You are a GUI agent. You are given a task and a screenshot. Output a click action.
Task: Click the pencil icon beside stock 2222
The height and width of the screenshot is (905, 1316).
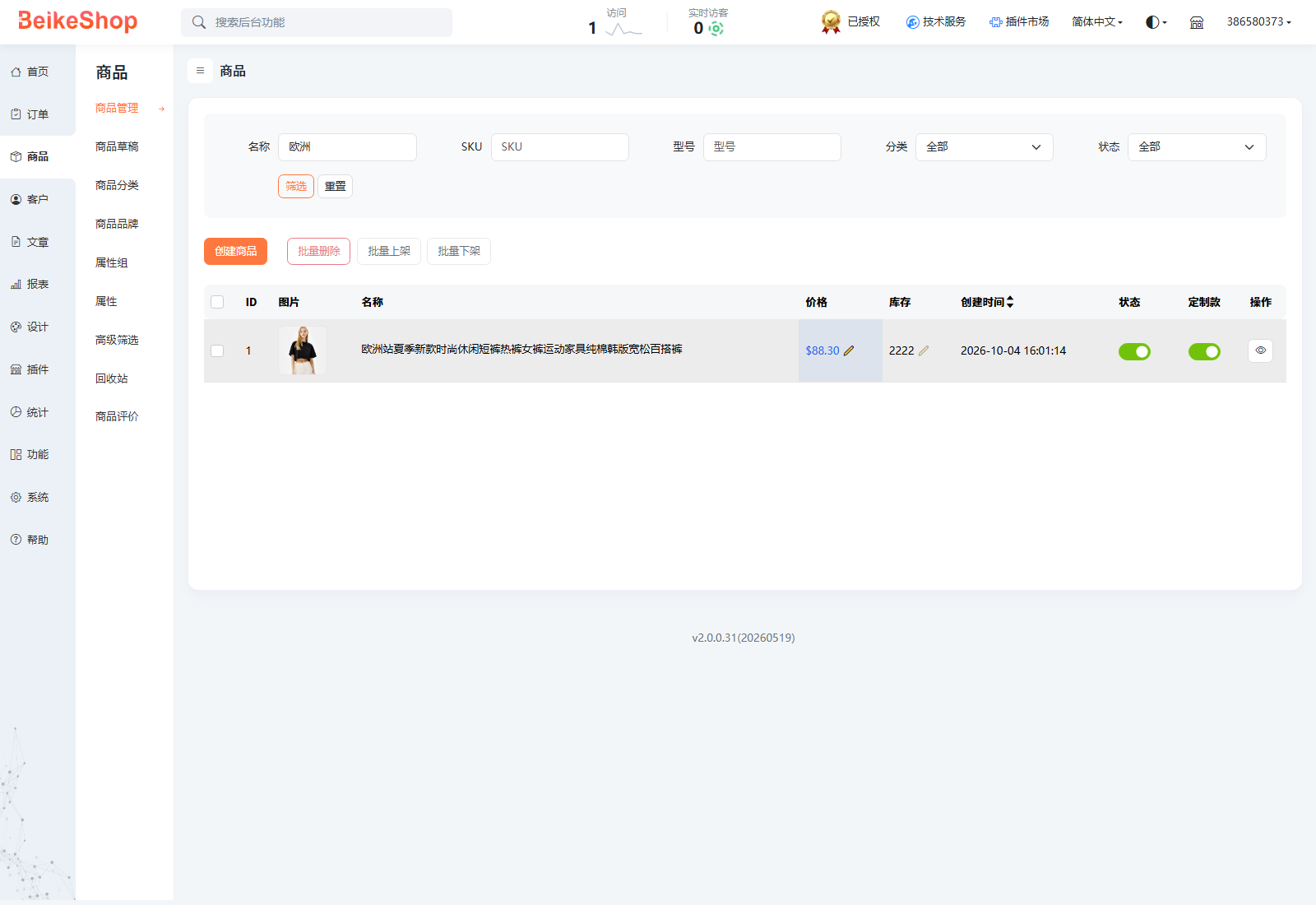[924, 350]
